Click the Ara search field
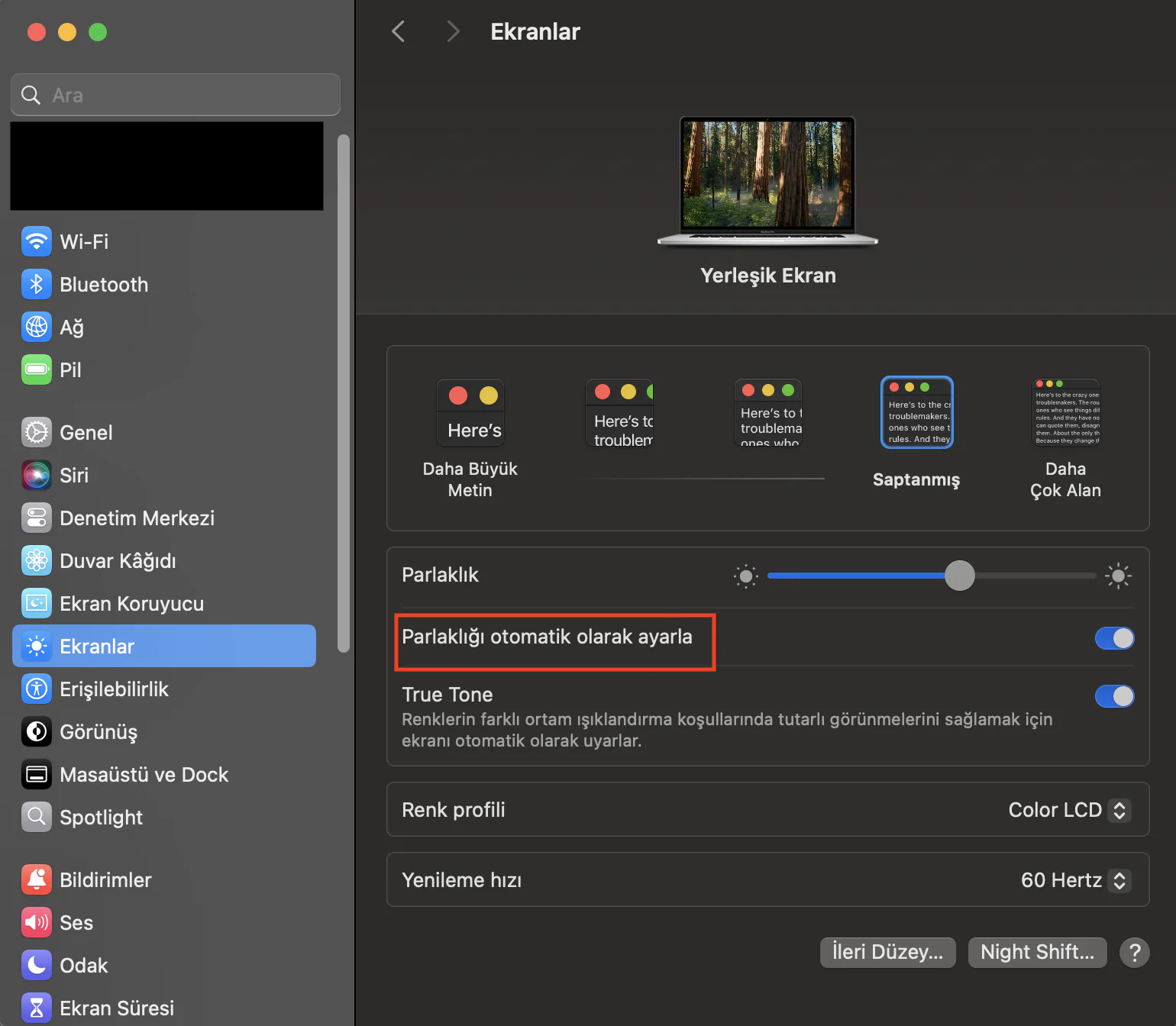 pyautogui.click(x=176, y=95)
